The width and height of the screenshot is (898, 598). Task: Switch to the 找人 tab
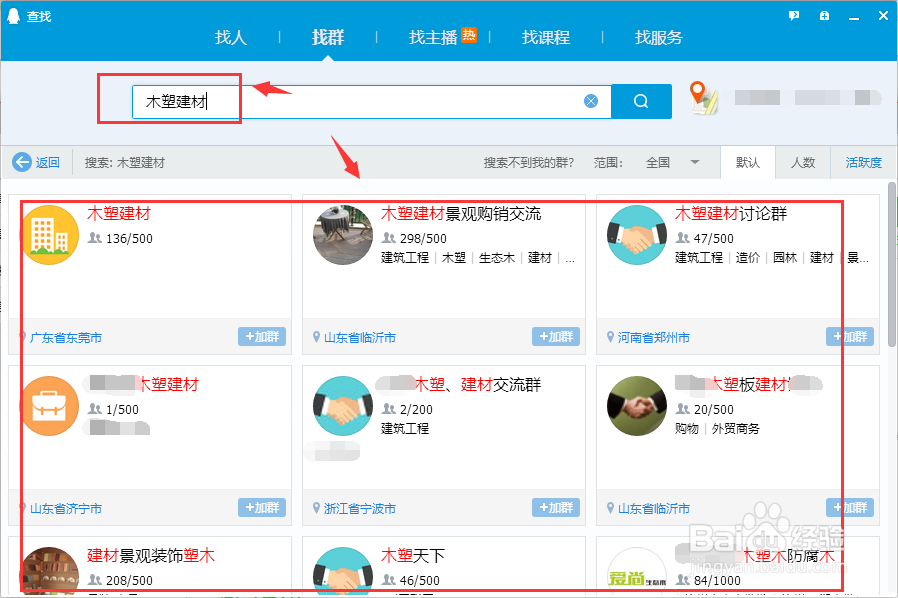[x=231, y=37]
